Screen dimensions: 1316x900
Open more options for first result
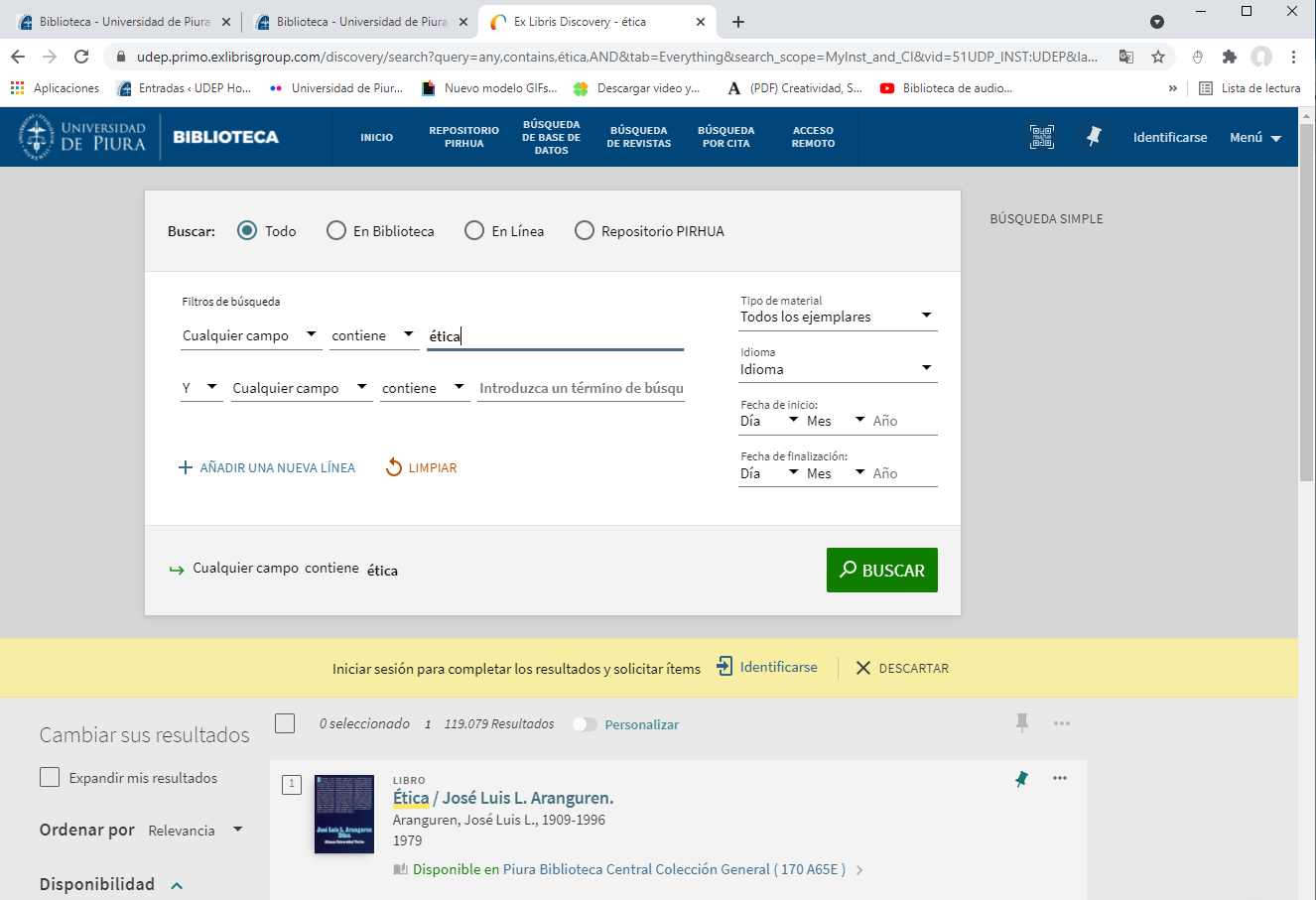pyautogui.click(x=1060, y=778)
